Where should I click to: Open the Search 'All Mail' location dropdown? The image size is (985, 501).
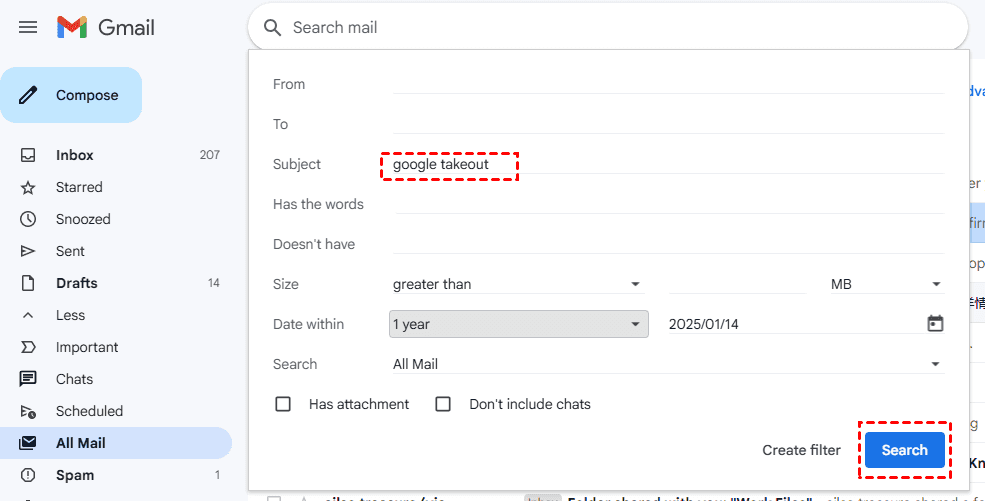click(667, 364)
